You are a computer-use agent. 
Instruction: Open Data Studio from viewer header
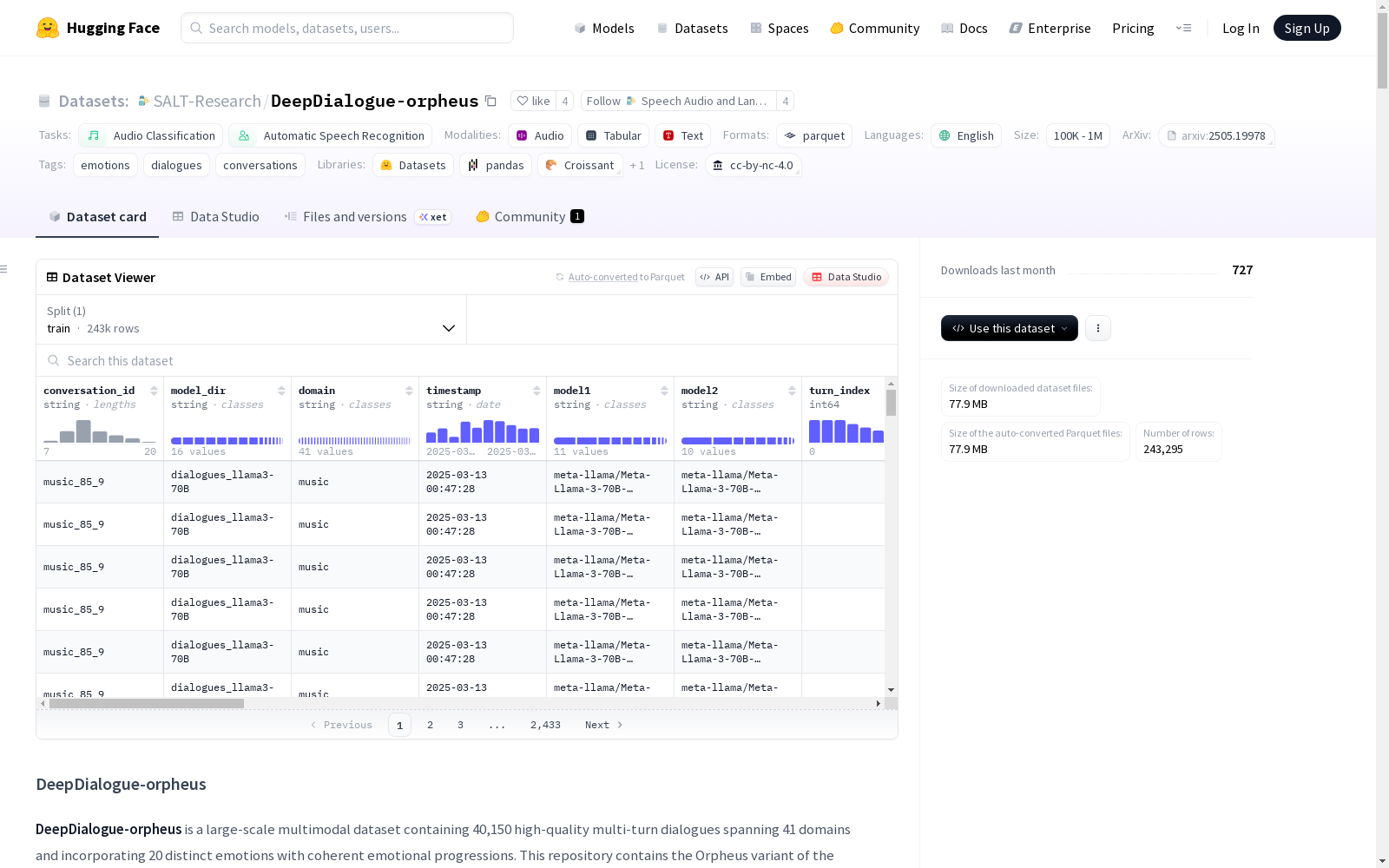846,277
